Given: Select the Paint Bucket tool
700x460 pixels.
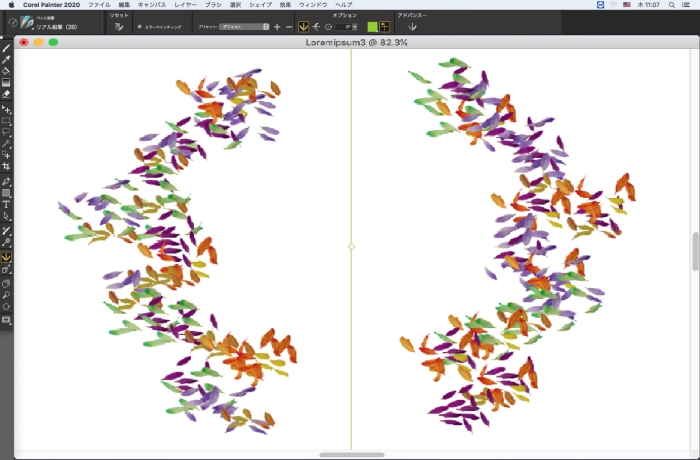Looking at the screenshot, I should tap(7, 71).
